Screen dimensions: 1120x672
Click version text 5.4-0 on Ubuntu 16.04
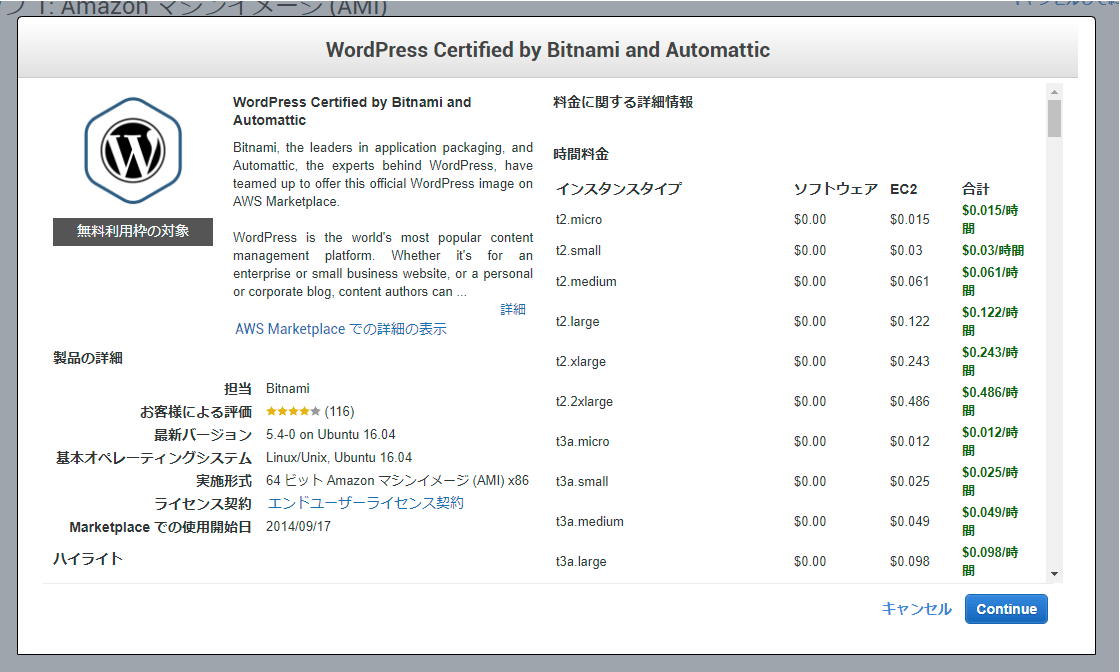330,435
